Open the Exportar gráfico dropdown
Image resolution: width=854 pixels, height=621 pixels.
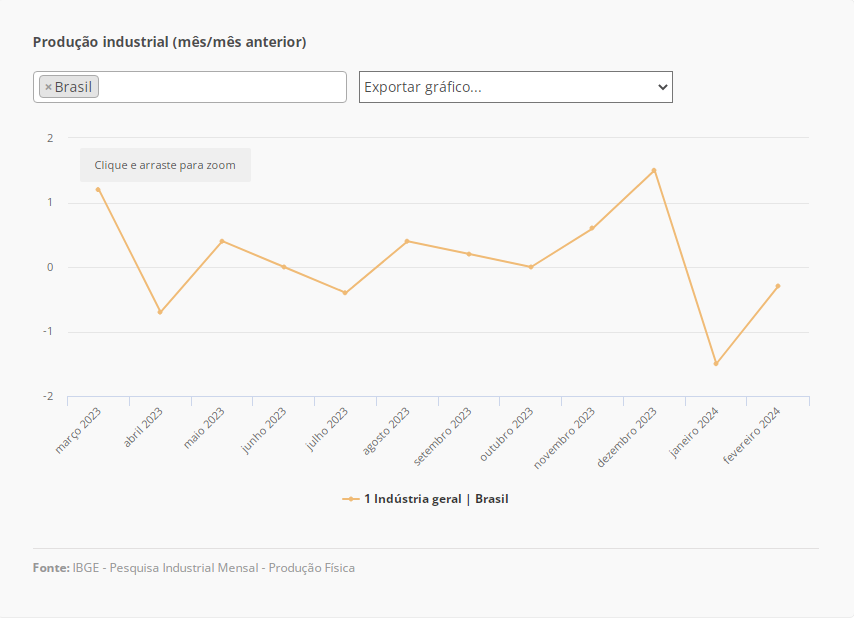tap(515, 87)
